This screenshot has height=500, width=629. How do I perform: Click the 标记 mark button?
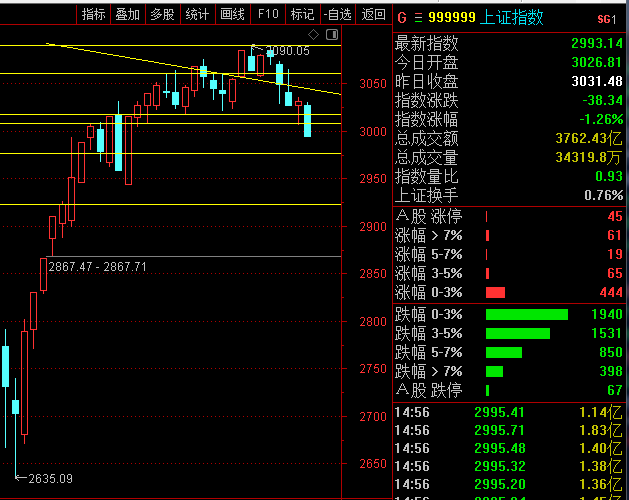click(302, 14)
